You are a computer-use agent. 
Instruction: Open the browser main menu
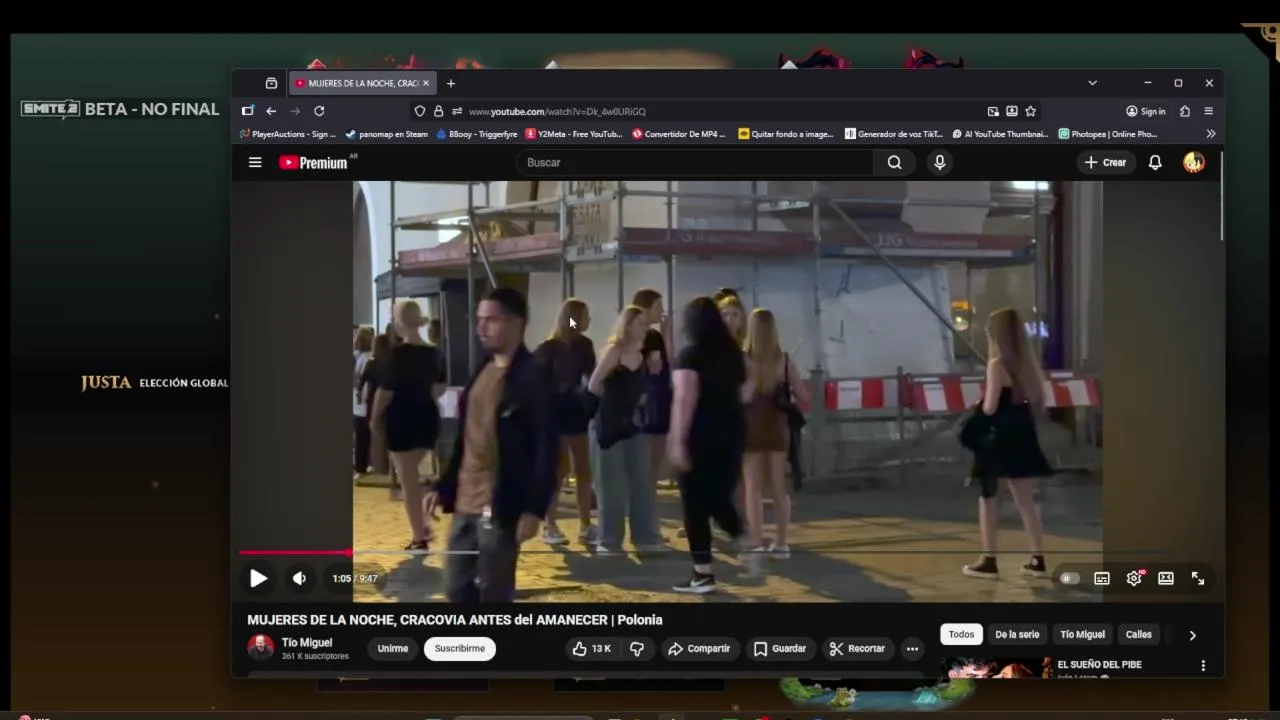click(1209, 111)
